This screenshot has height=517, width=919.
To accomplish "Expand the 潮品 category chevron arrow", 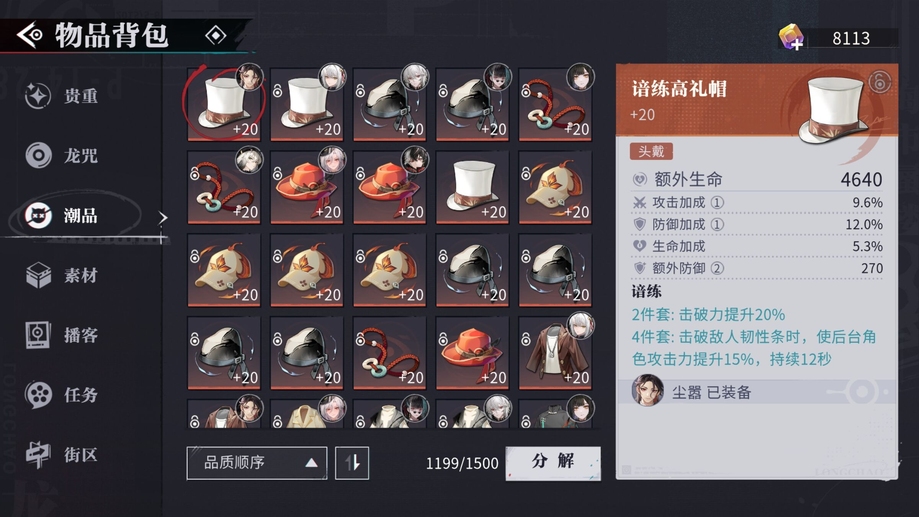I will coord(162,217).
